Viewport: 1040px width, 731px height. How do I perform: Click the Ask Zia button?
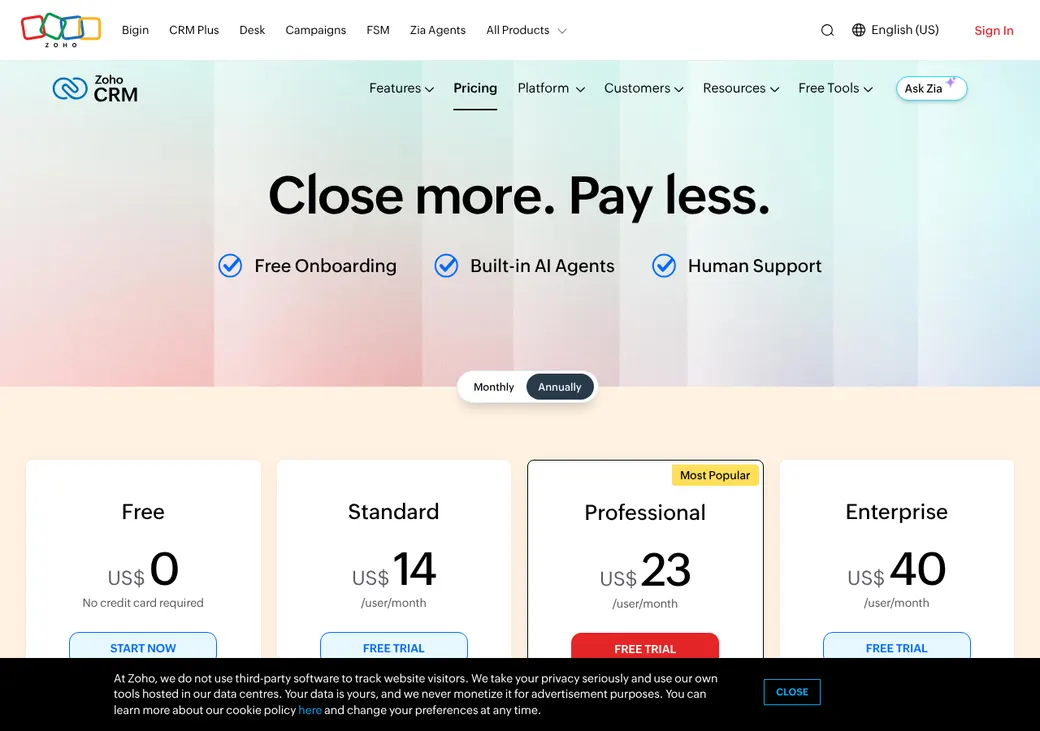click(931, 88)
